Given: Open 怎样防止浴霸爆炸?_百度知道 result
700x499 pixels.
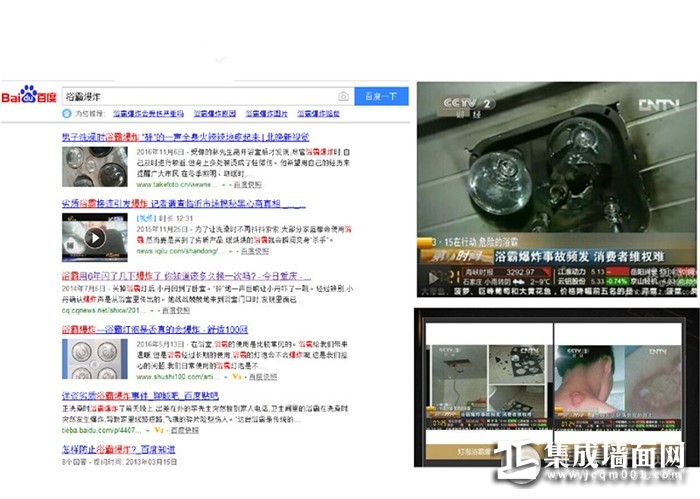Looking at the screenshot, I should [118, 449].
